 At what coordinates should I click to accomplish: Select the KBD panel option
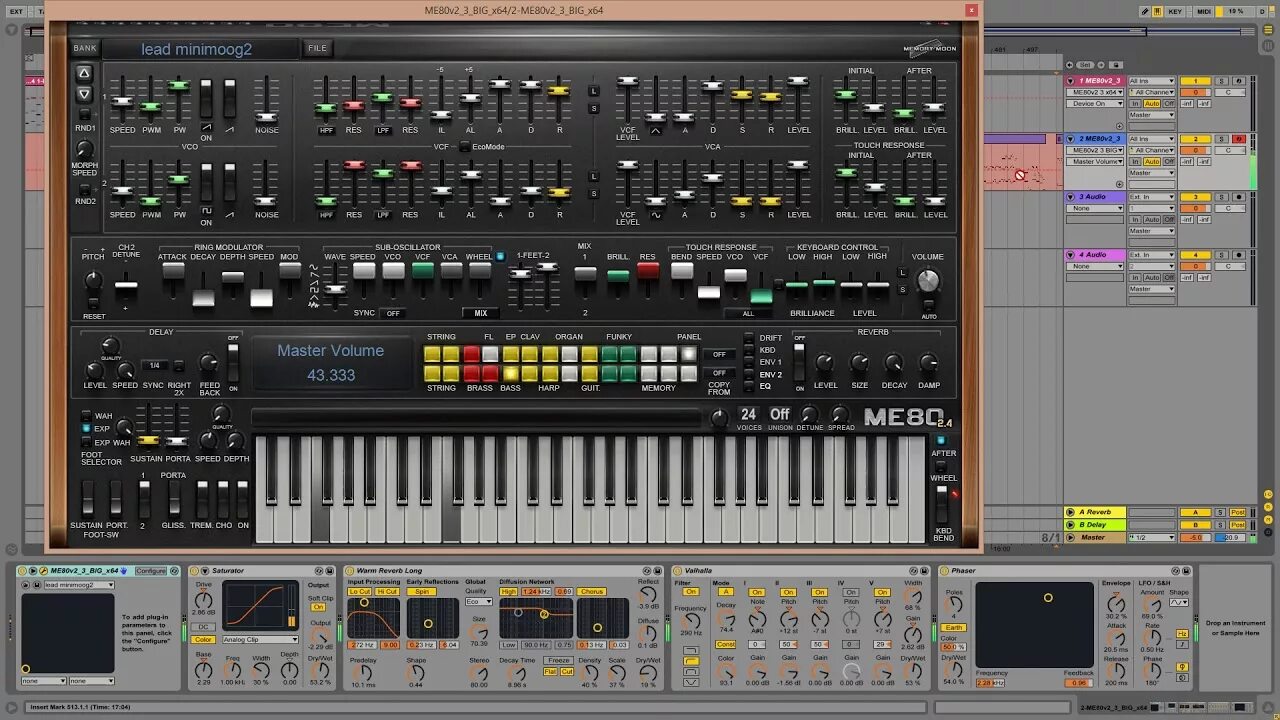pos(749,350)
